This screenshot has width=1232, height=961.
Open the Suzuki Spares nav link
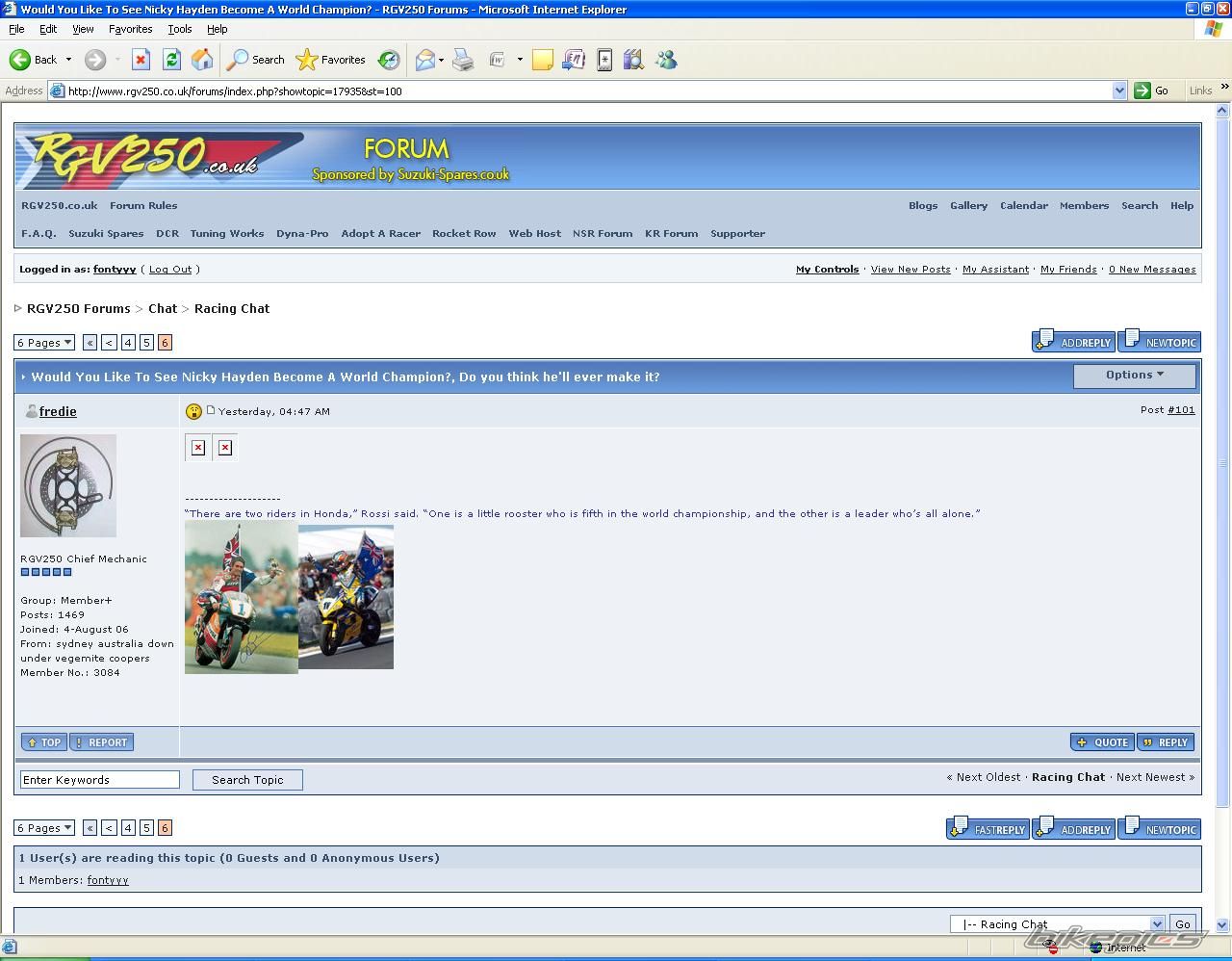pyautogui.click(x=106, y=234)
